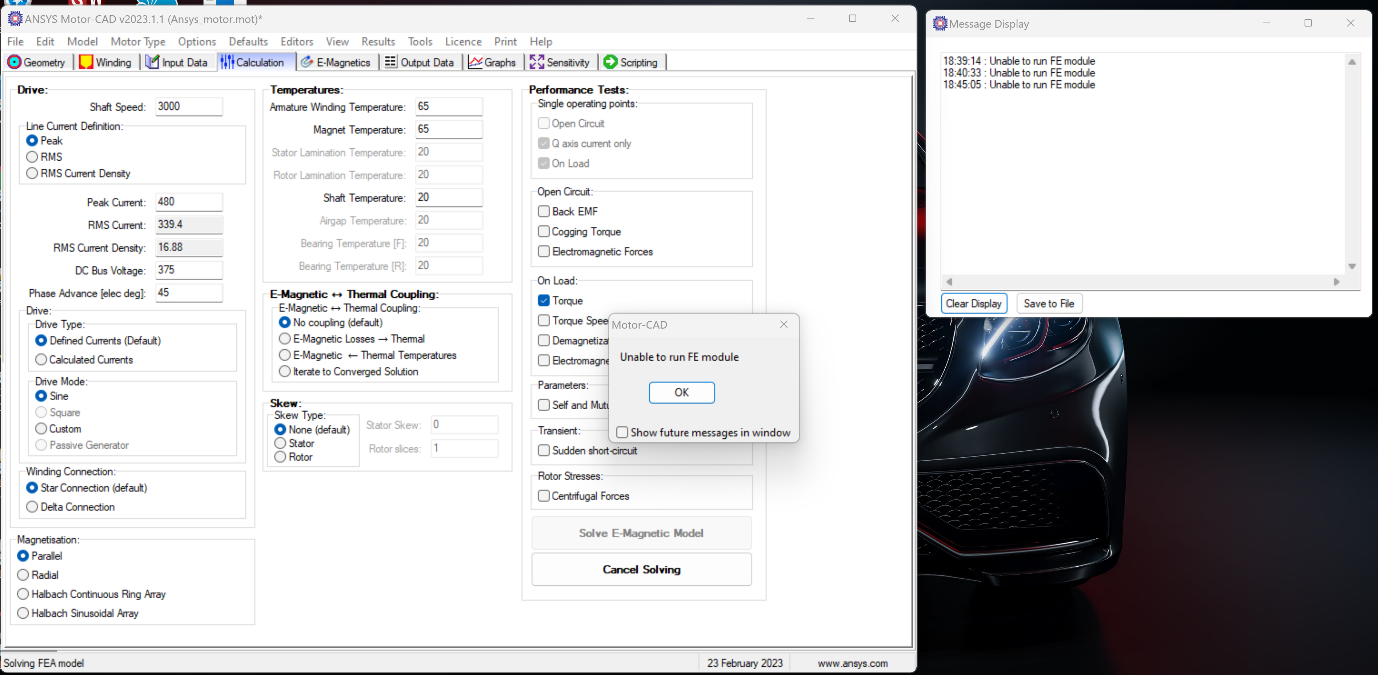Click the Scripting tab icon
This screenshot has height=675, width=1378.
pyautogui.click(x=611, y=62)
